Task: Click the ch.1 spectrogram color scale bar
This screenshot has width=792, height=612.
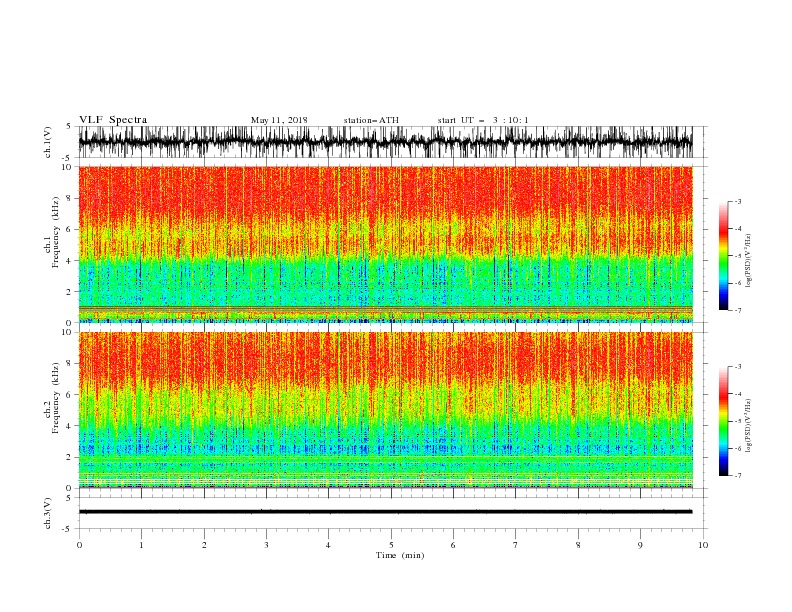Action: (724, 256)
